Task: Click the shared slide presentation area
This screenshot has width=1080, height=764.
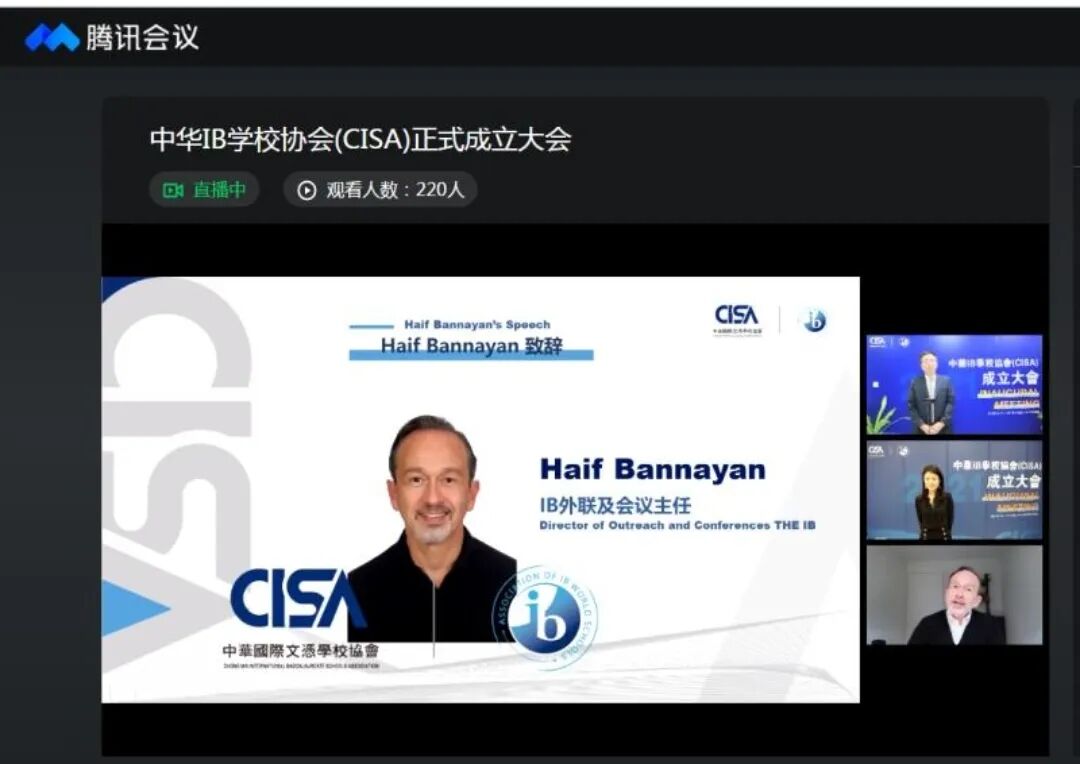Action: pyautogui.click(x=480, y=490)
